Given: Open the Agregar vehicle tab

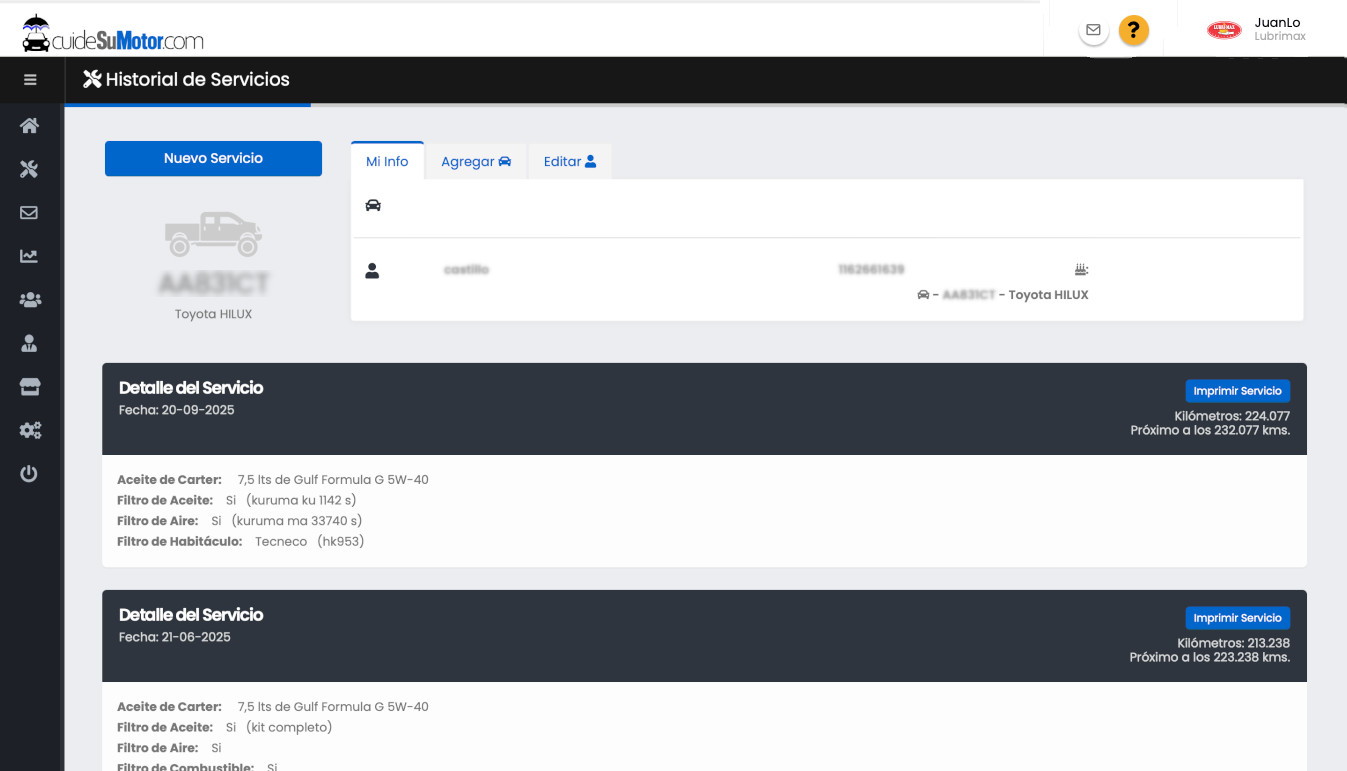Looking at the screenshot, I should (476, 162).
